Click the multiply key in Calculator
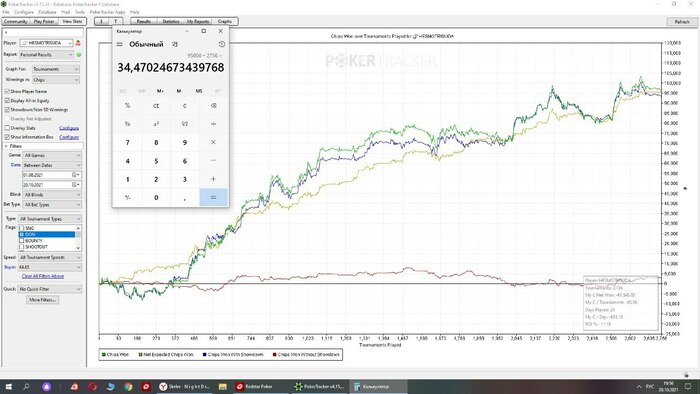 (x=213, y=142)
